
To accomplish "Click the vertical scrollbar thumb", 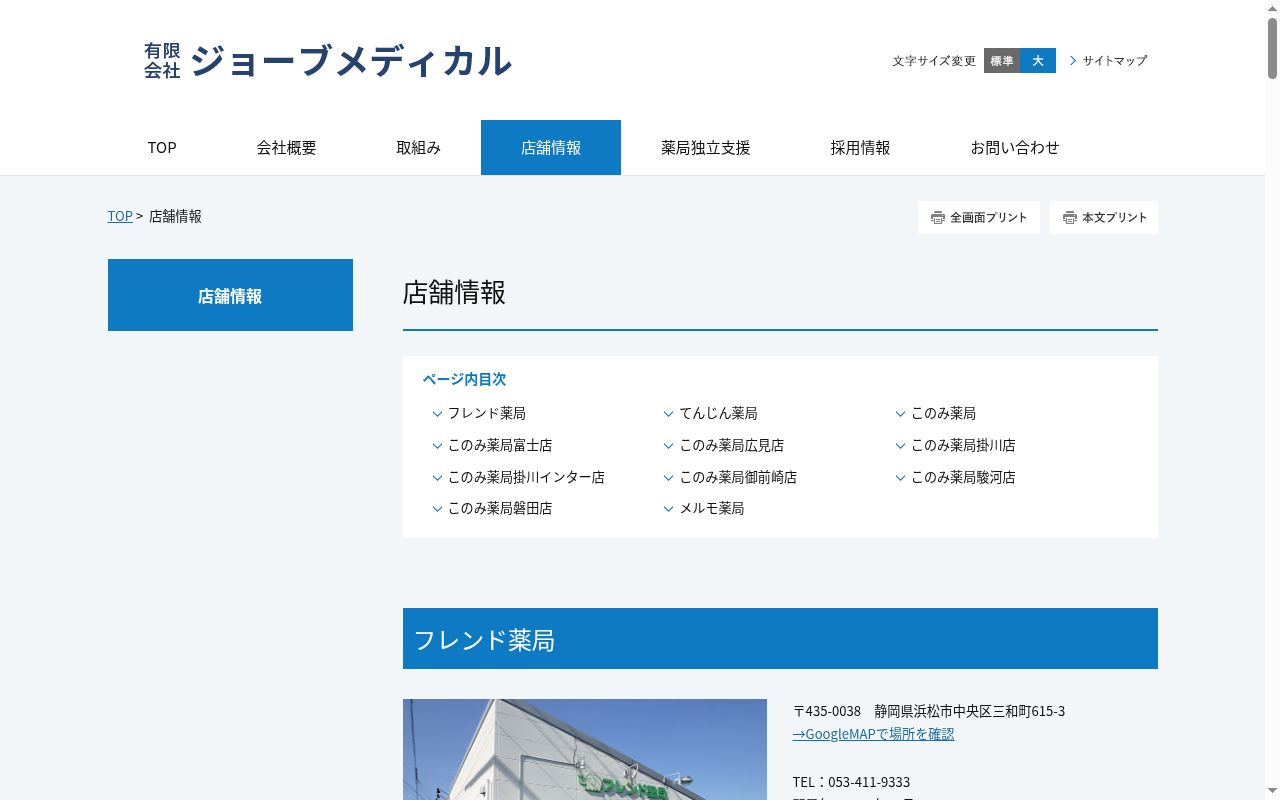I will pos(1272,47).
